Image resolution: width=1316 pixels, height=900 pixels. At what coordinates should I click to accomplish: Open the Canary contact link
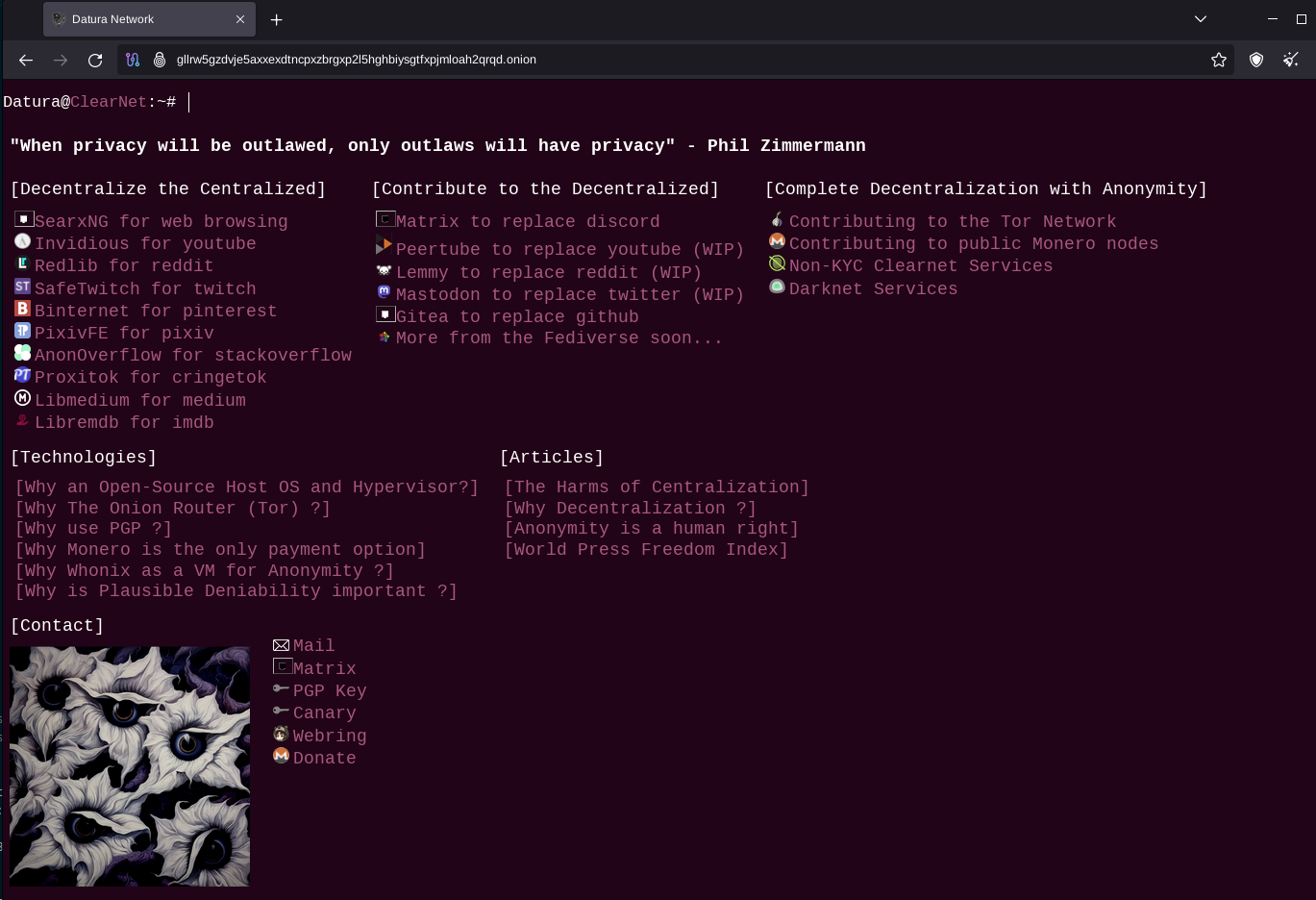click(325, 713)
